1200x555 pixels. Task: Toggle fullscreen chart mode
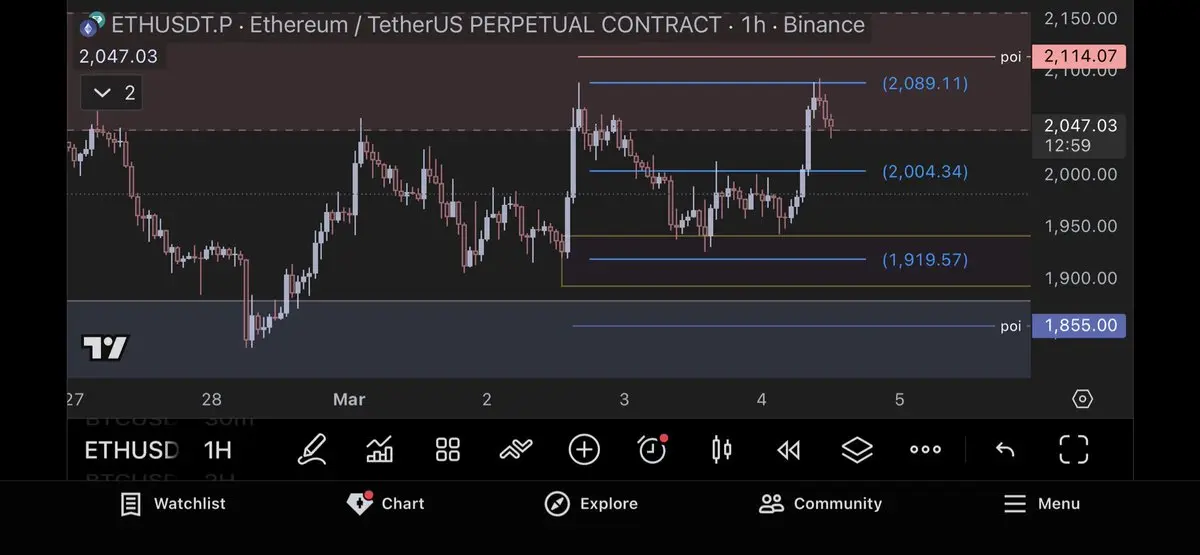click(x=1073, y=450)
